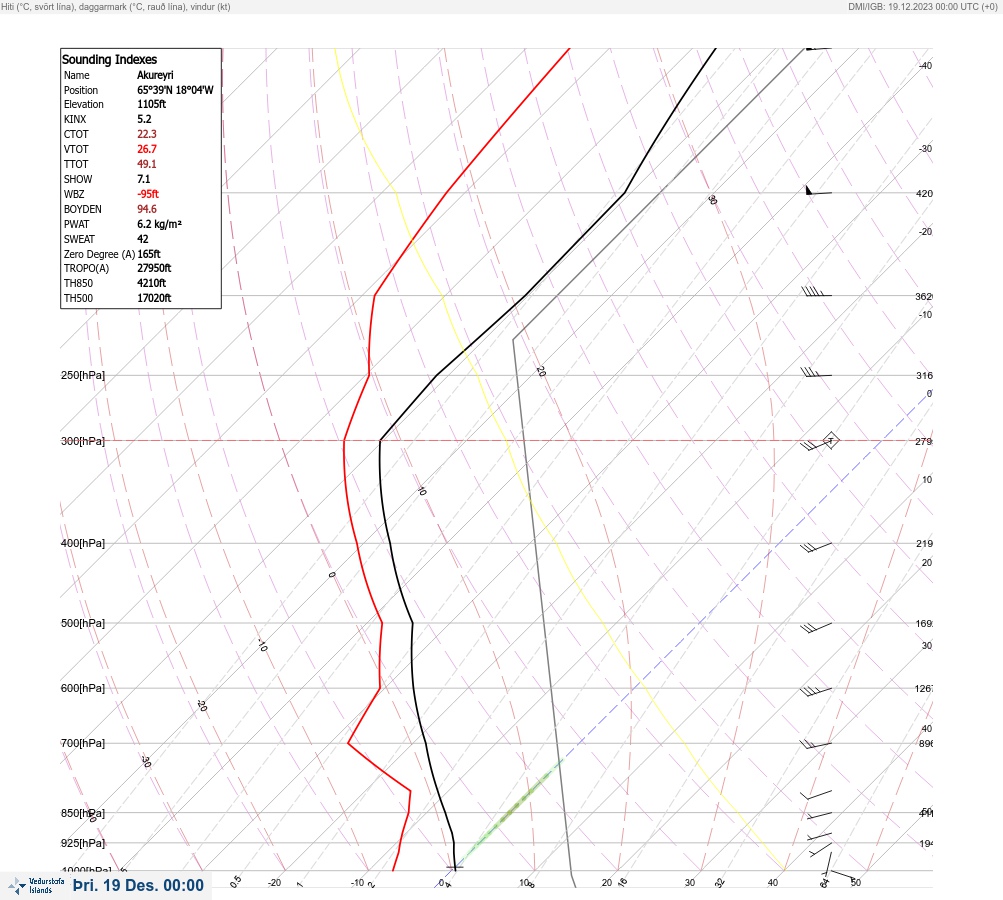Click the wind barb at 500 hPa level
Image resolution: width=1003 pixels, height=900 pixels.
click(816, 628)
